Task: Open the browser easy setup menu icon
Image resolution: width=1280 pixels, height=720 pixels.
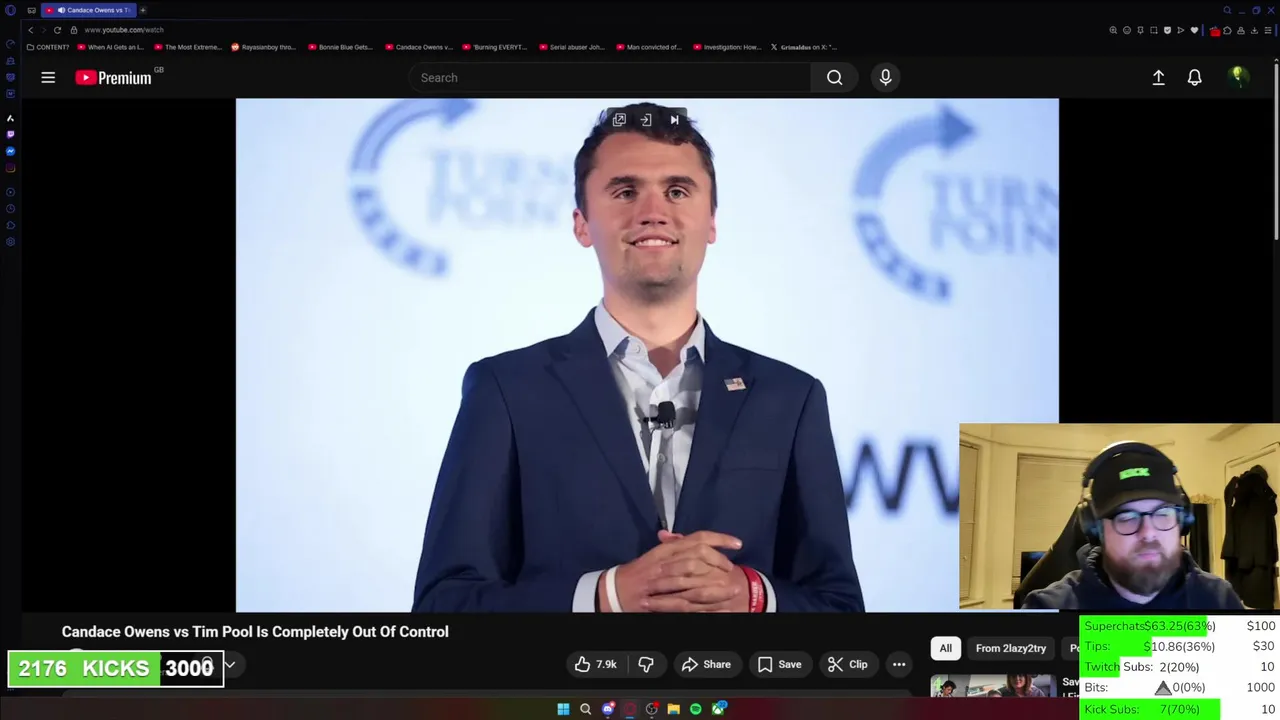Action: [x=1268, y=30]
